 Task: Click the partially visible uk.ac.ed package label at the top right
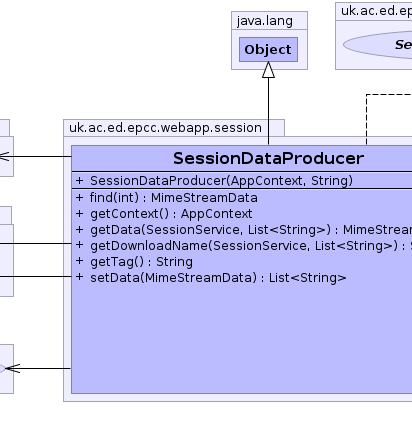pos(376,11)
